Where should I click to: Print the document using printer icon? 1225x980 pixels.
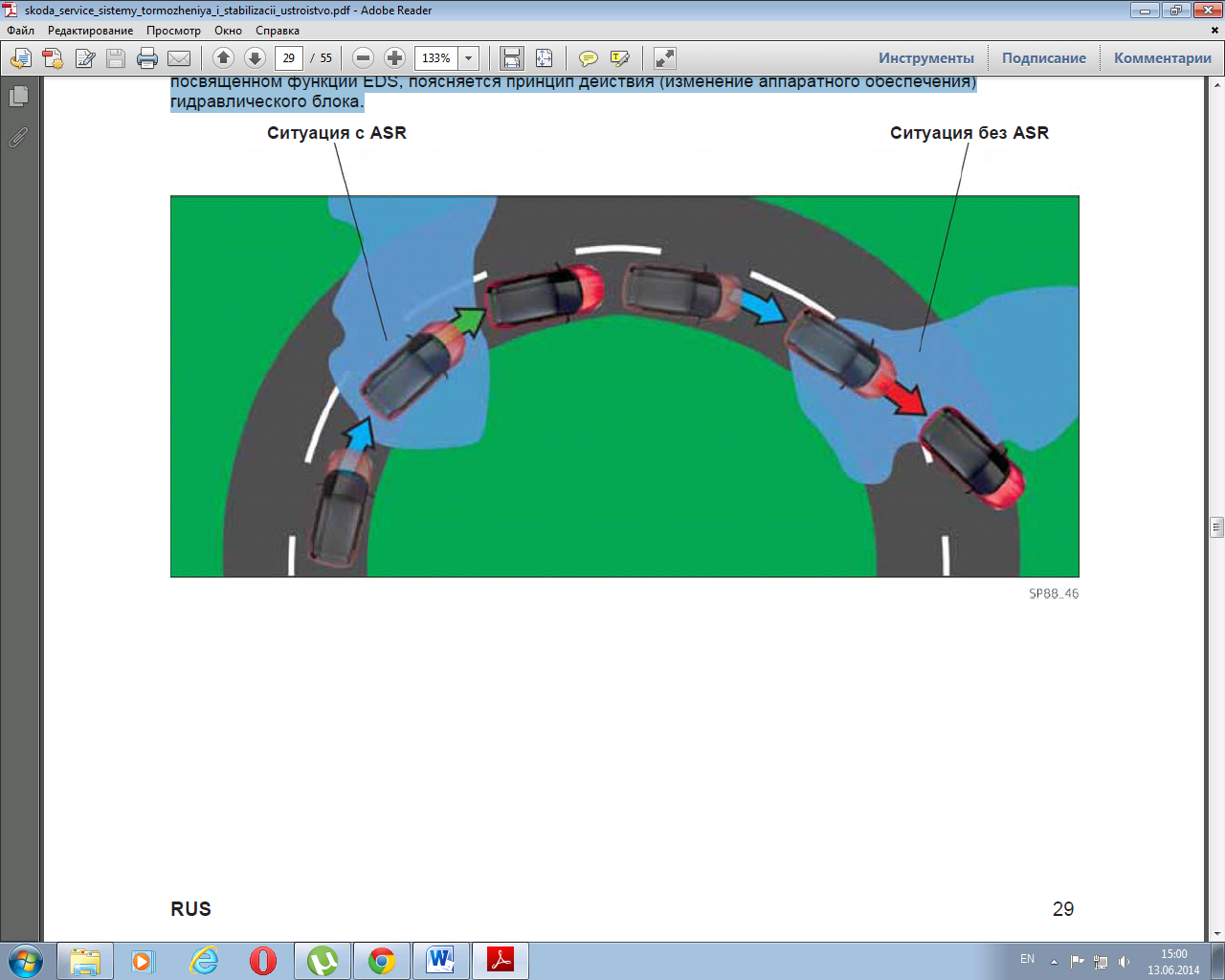[x=147, y=58]
